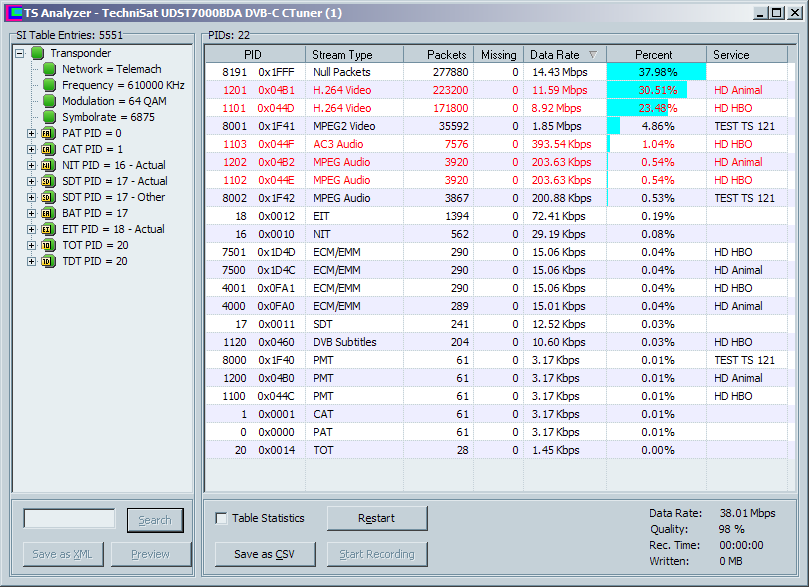The height and width of the screenshot is (587, 809).
Task: Click the PAT PID = 0 table icon
Action: [x=48, y=133]
